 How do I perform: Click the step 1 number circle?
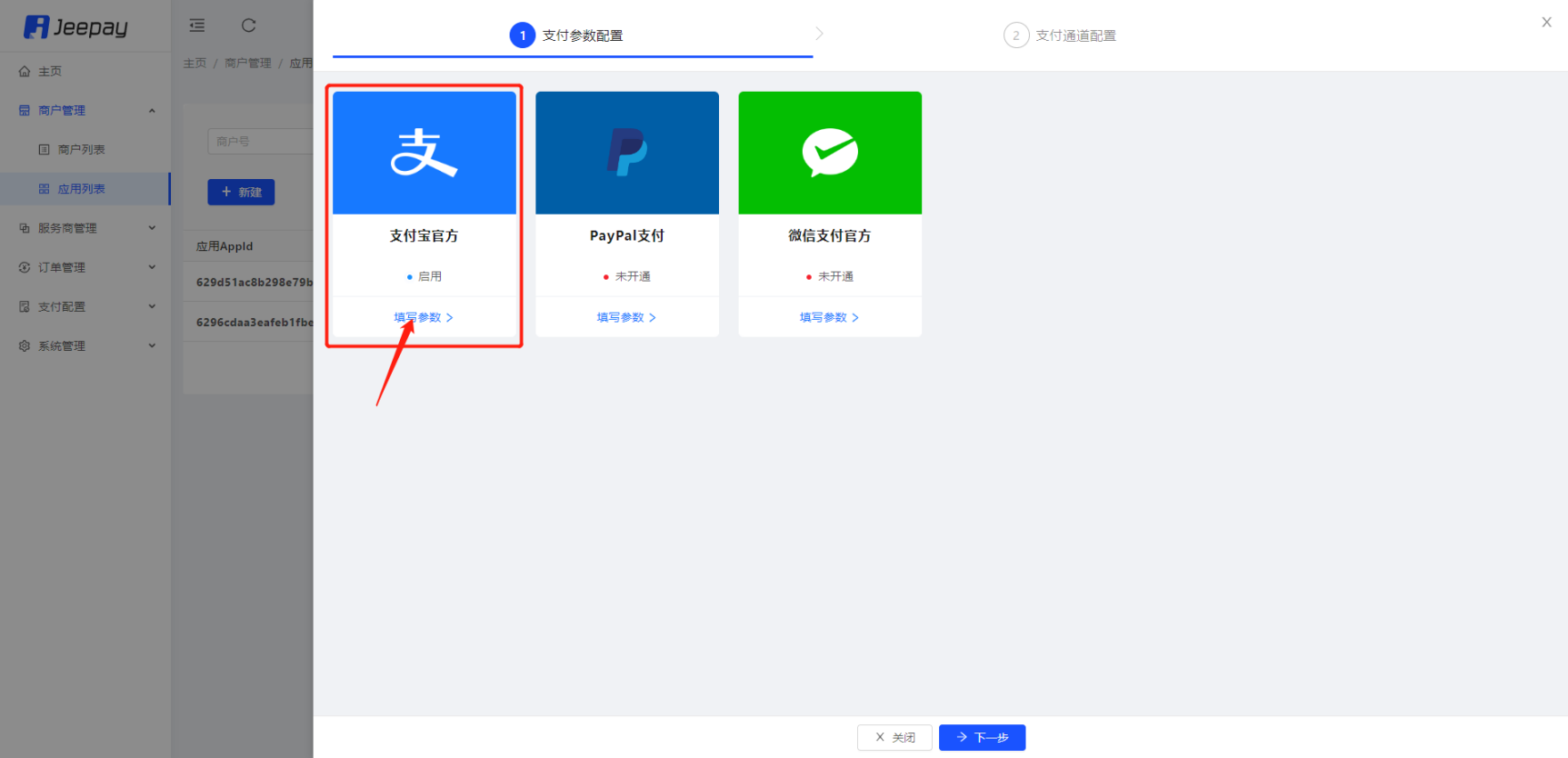[523, 35]
